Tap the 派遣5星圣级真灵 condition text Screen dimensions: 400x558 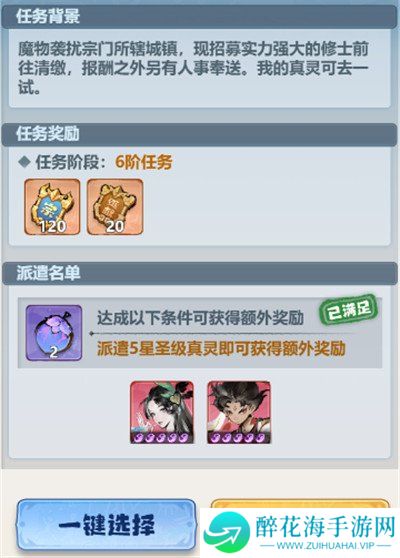(x=221, y=349)
